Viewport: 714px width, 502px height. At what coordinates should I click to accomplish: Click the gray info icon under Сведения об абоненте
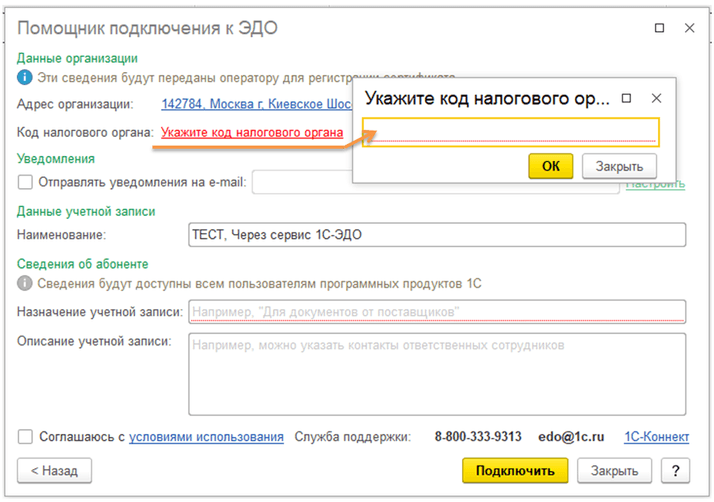point(25,284)
